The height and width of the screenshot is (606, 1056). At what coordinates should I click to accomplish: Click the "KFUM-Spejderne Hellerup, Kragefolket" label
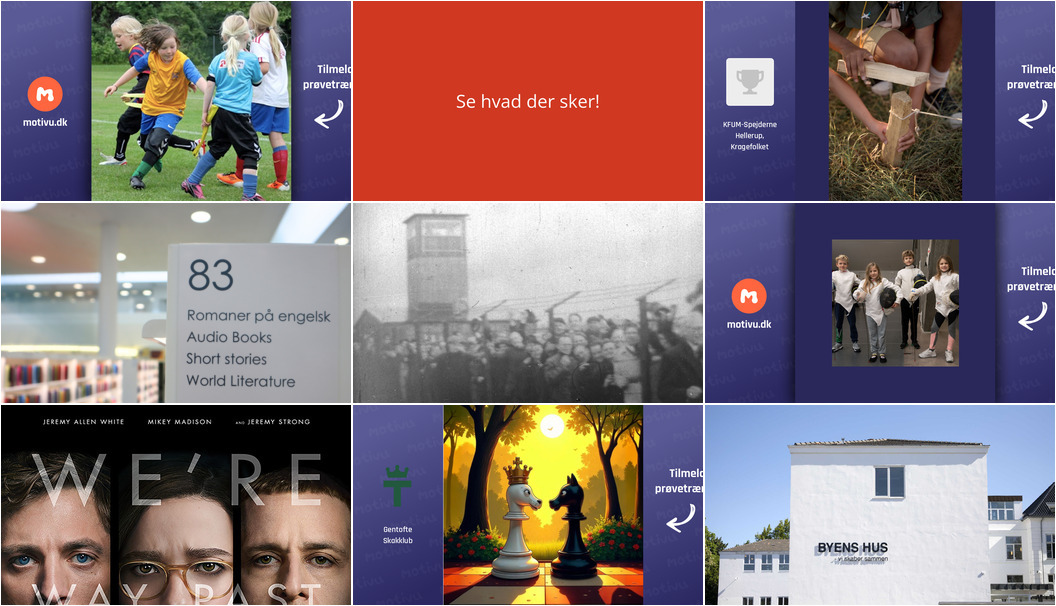click(750, 135)
